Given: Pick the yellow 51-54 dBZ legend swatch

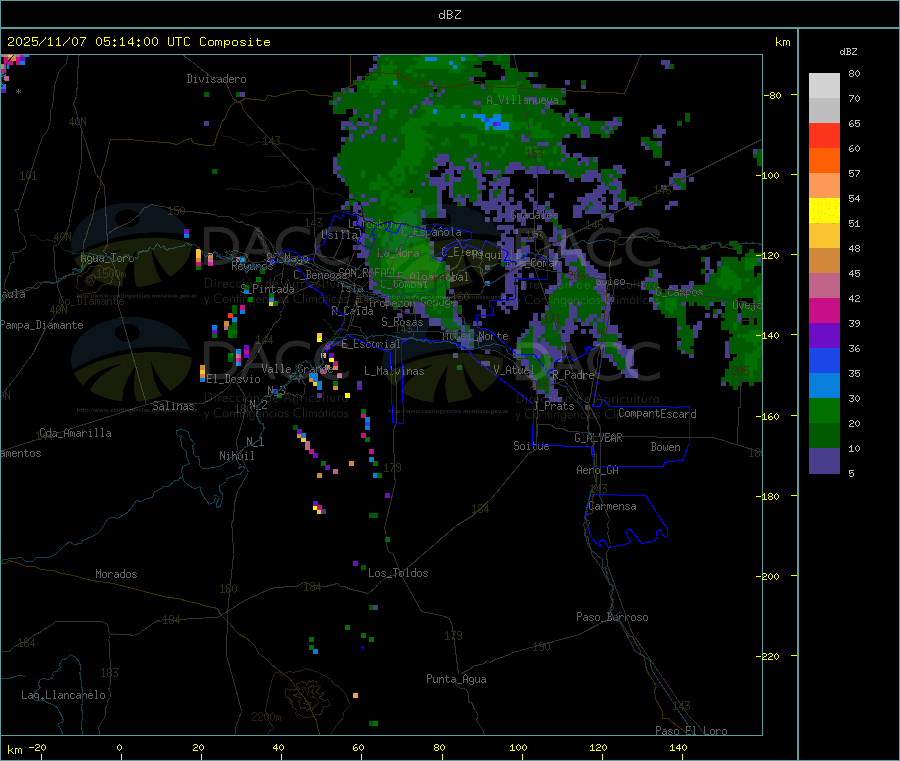Looking at the screenshot, I should tap(824, 211).
